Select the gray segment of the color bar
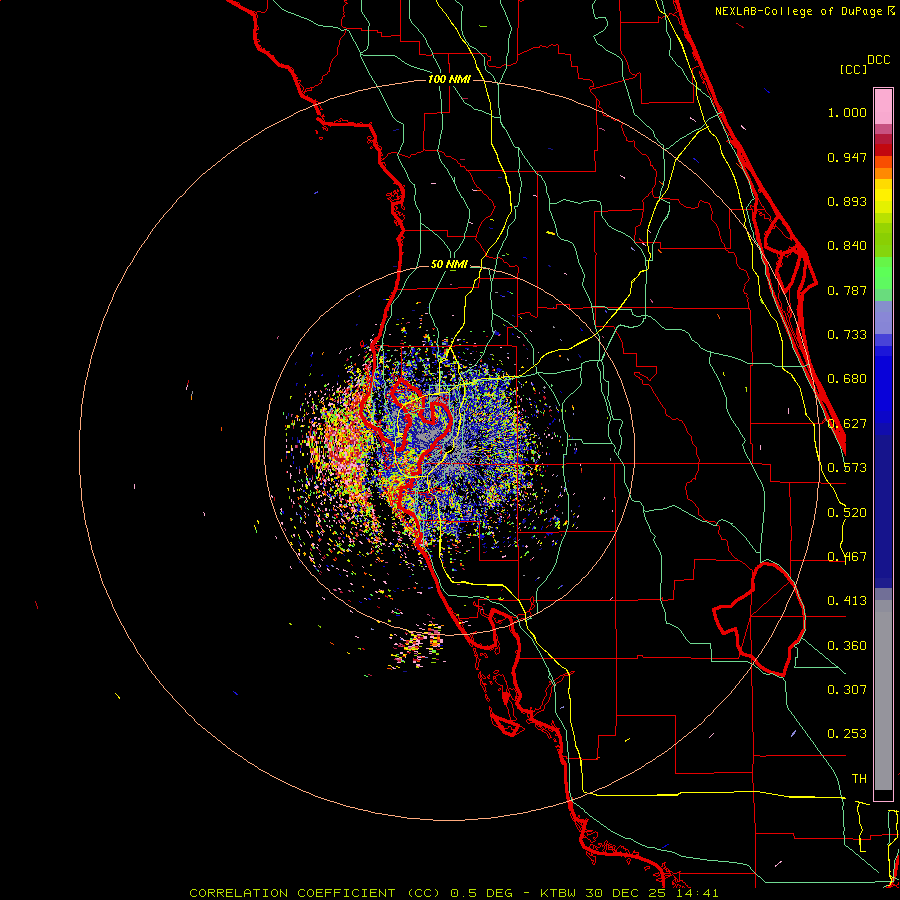900x900 pixels. 883,695
